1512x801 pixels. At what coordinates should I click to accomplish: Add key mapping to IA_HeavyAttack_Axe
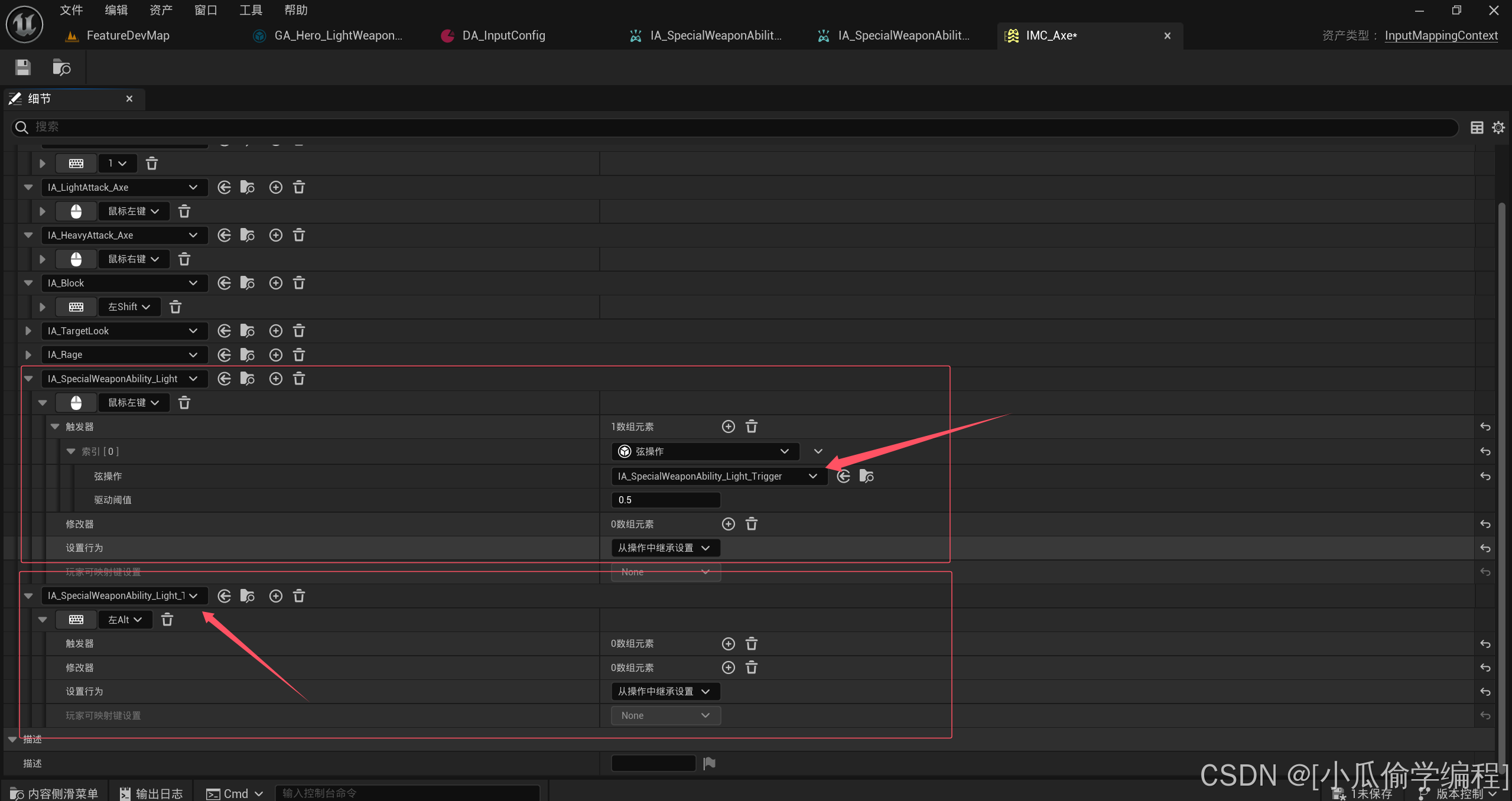point(276,235)
